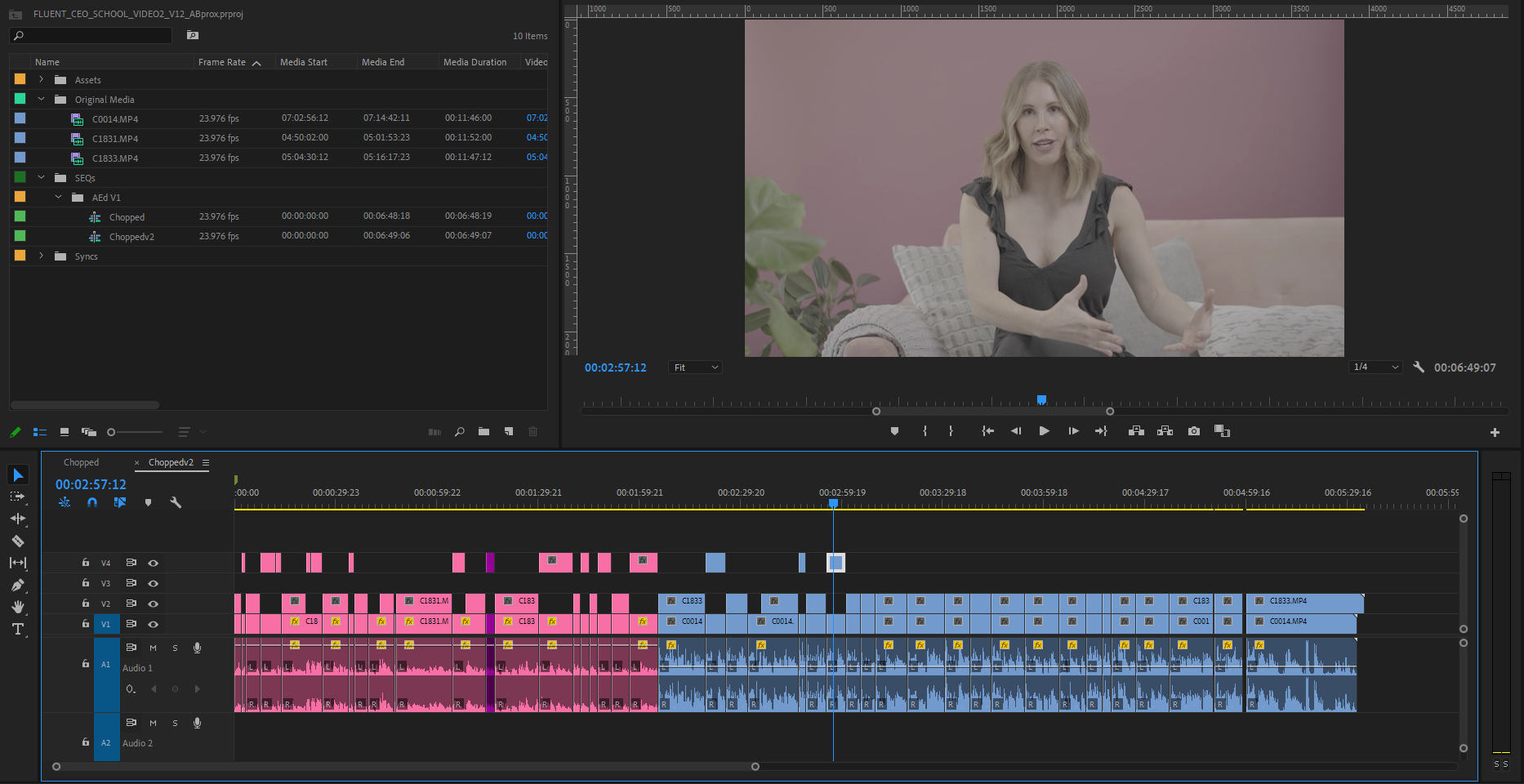Toggle linked selection in timeline
Image resolution: width=1524 pixels, height=784 pixels.
click(x=120, y=503)
